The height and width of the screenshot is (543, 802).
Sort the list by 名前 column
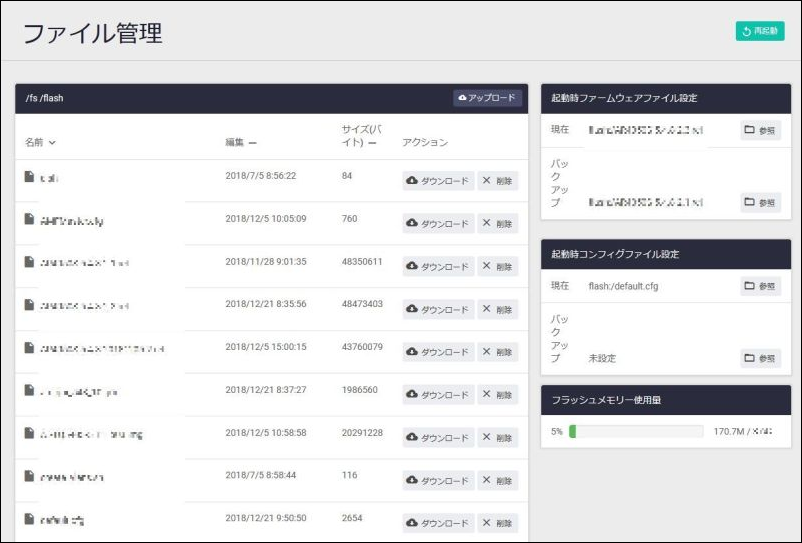(40, 143)
